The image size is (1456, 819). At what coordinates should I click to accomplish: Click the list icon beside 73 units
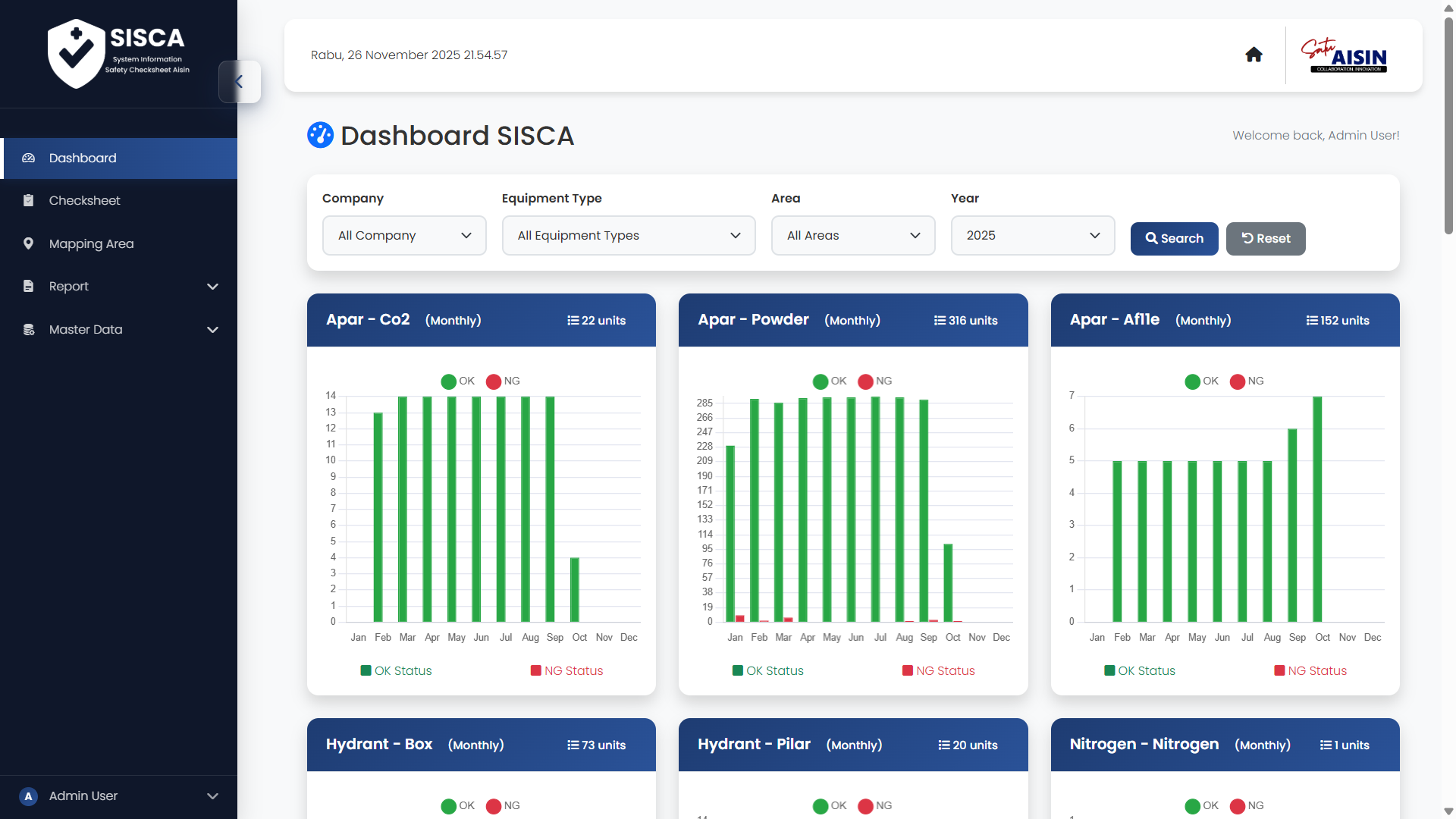point(573,745)
